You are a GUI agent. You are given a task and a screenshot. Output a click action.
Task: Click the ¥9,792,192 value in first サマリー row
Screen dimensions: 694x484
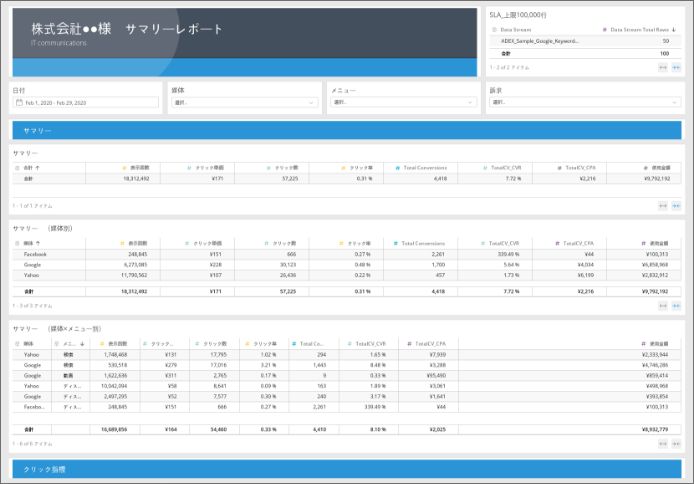click(657, 179)
